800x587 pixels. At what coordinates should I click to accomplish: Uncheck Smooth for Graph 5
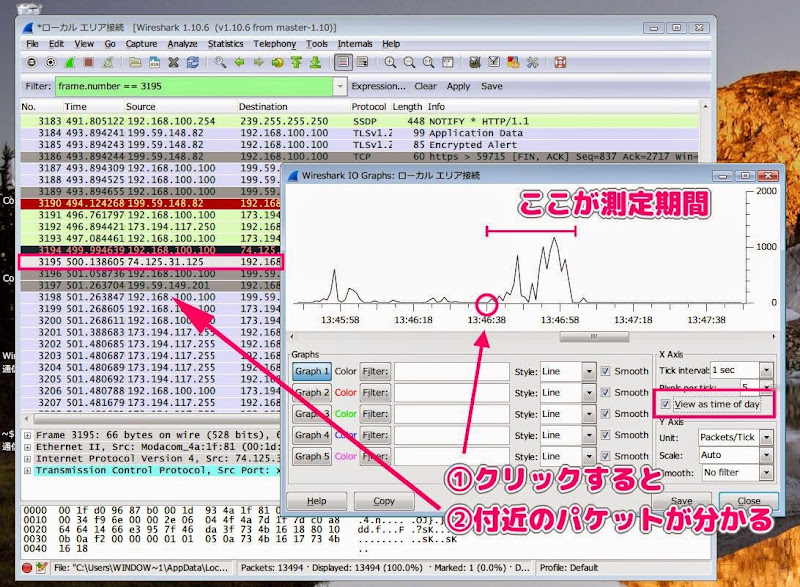[605, 456]
